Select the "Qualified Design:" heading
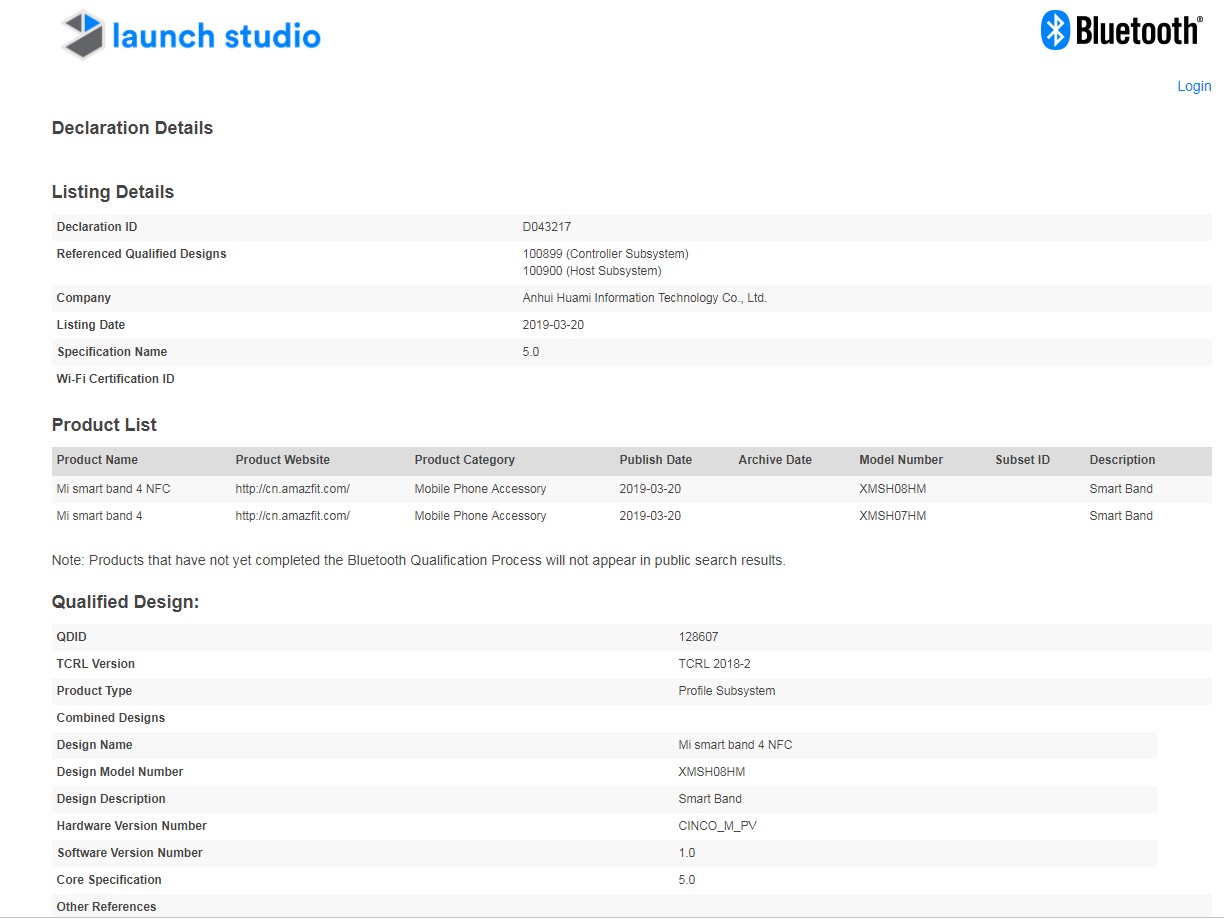Viewport: 1224px width, 919px height. click(x=126, y=602)
